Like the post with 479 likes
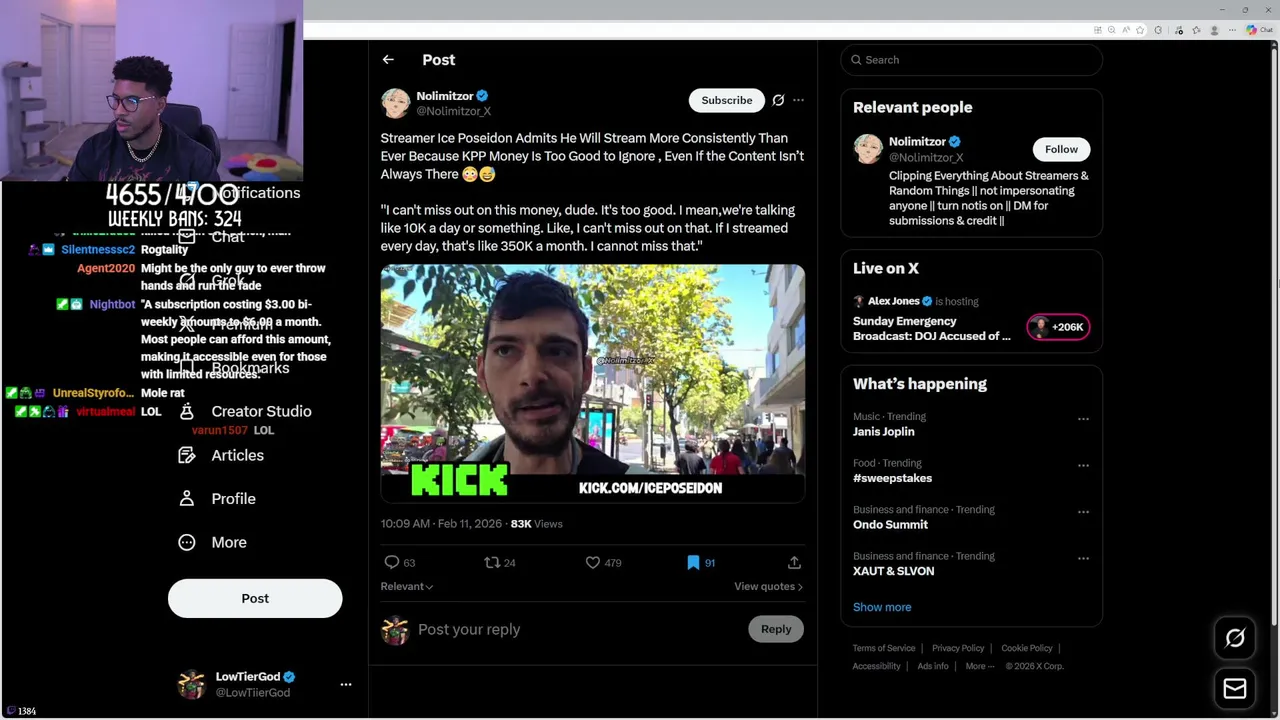The image size is (1280, 720). click(603, 563)
